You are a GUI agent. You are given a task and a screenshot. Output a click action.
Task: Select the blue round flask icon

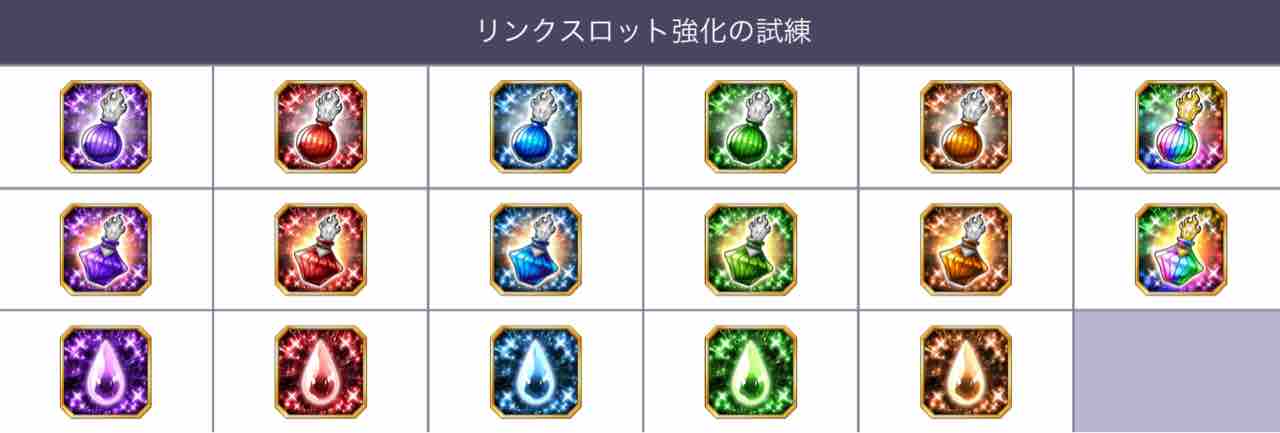(536, 127)
